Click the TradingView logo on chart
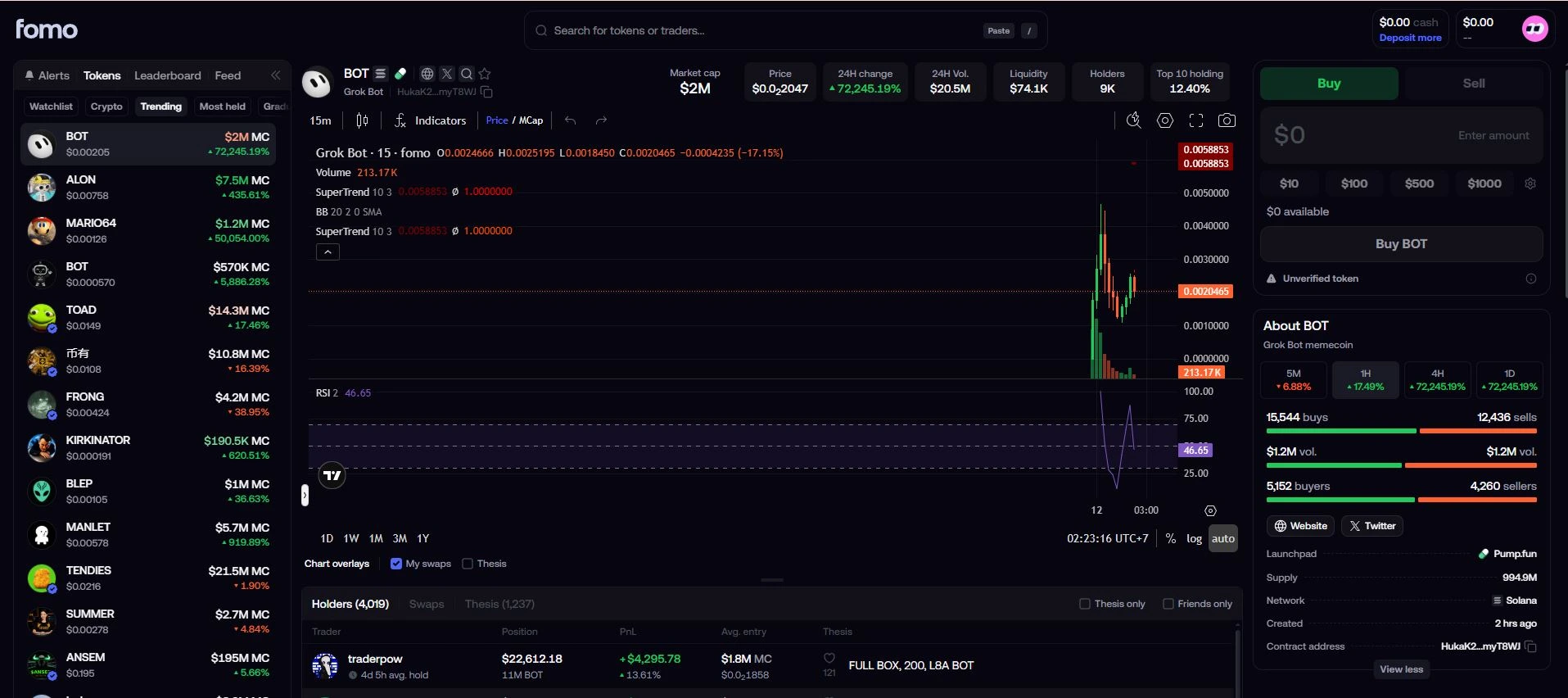 332,475
